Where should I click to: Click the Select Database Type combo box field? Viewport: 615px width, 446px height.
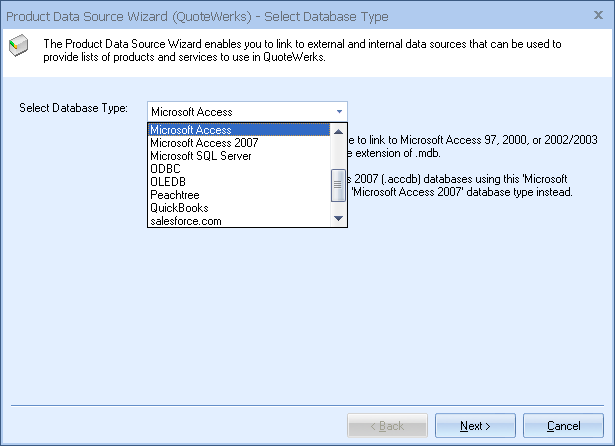238,111
